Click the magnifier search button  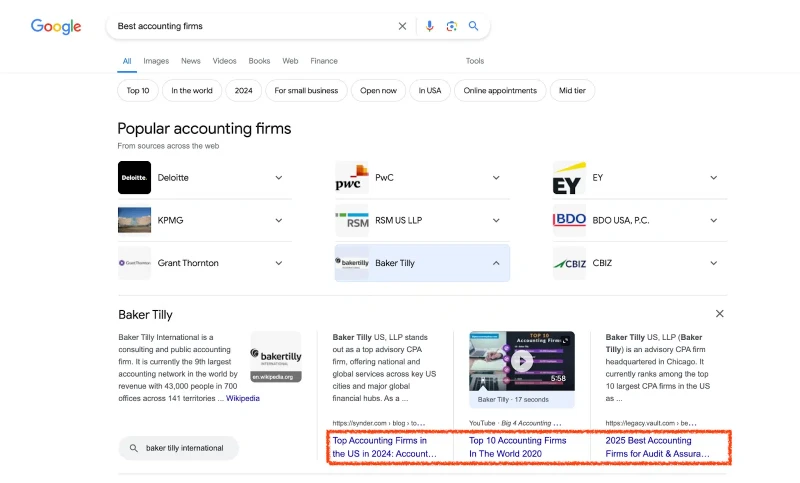tap(473, 26)
